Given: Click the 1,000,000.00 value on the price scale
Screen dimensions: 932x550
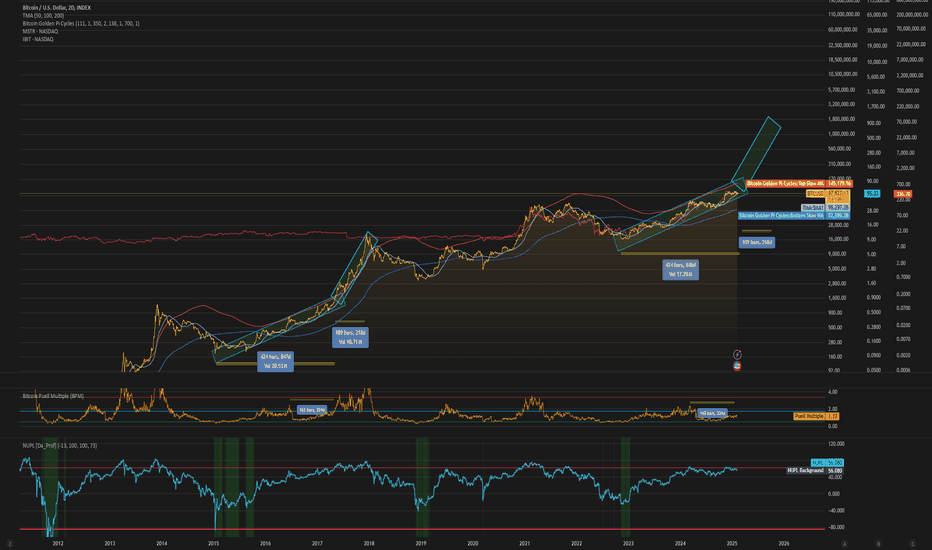Looking at the screenshot, I should click(842, 134).
